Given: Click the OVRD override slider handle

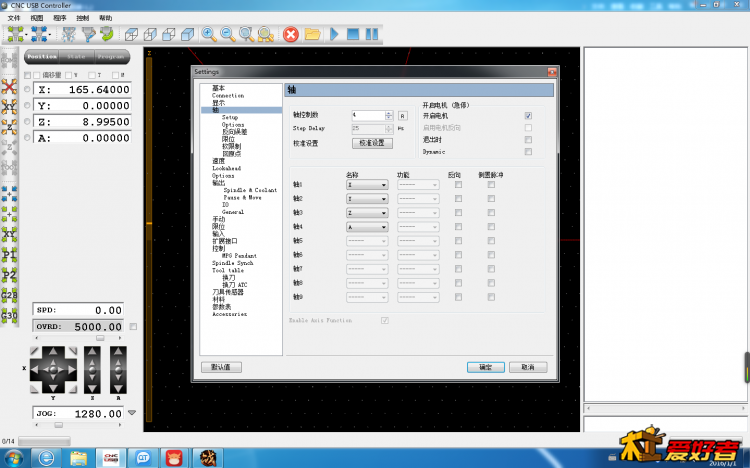Looking at the screenshot, I should [100, 338].
